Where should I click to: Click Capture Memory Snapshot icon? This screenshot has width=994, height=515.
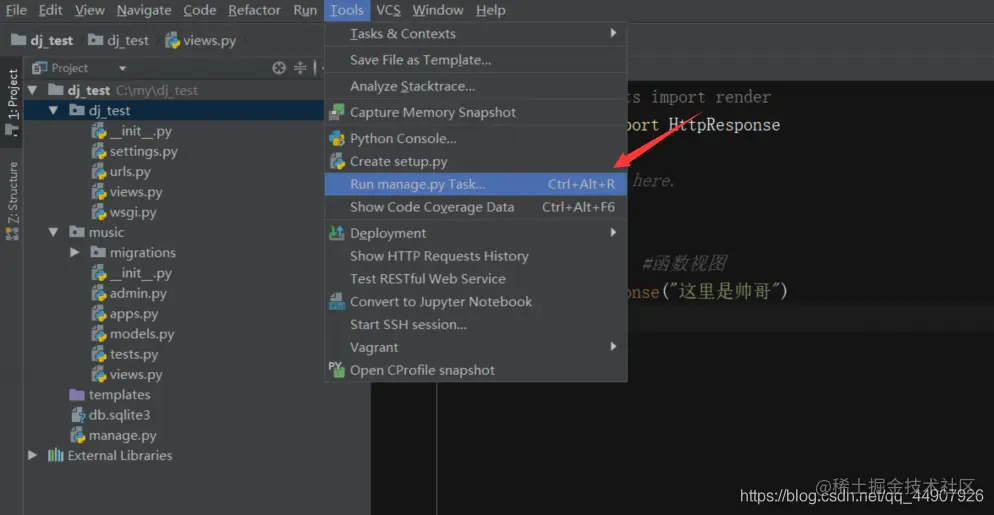337,112
